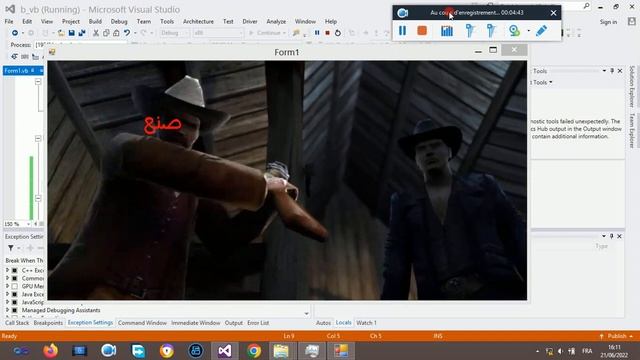Image resolution: width=640 pixels, height=360 pixels.
Task: Click the recorder app logo icon
Action: [402, 13]
